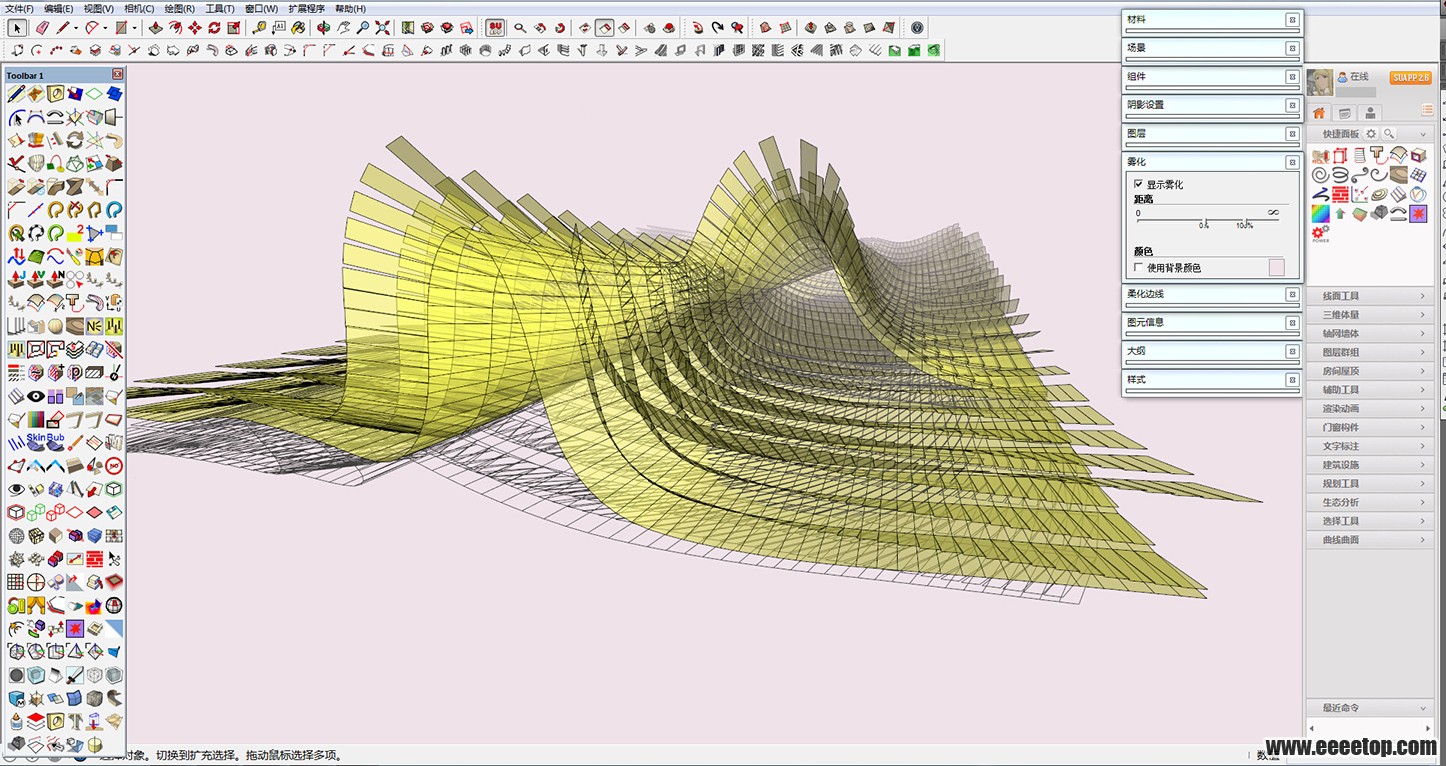Open the 帮助(H) menu

tap(350, 8)
